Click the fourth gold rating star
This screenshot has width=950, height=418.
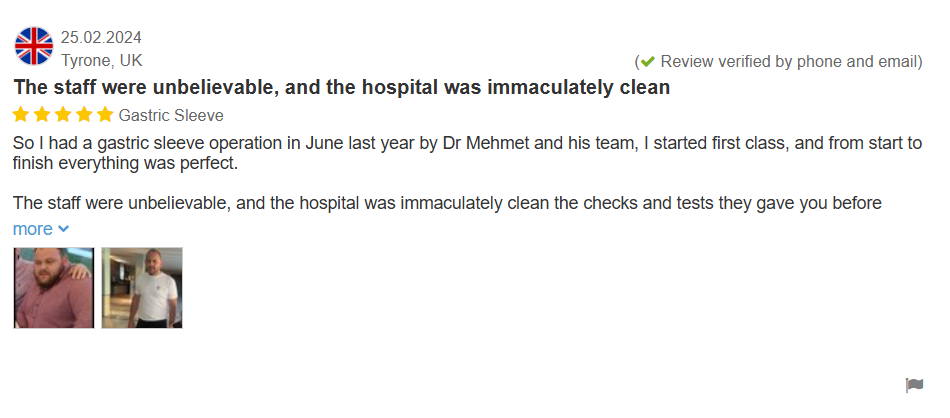tap(84, 115)
